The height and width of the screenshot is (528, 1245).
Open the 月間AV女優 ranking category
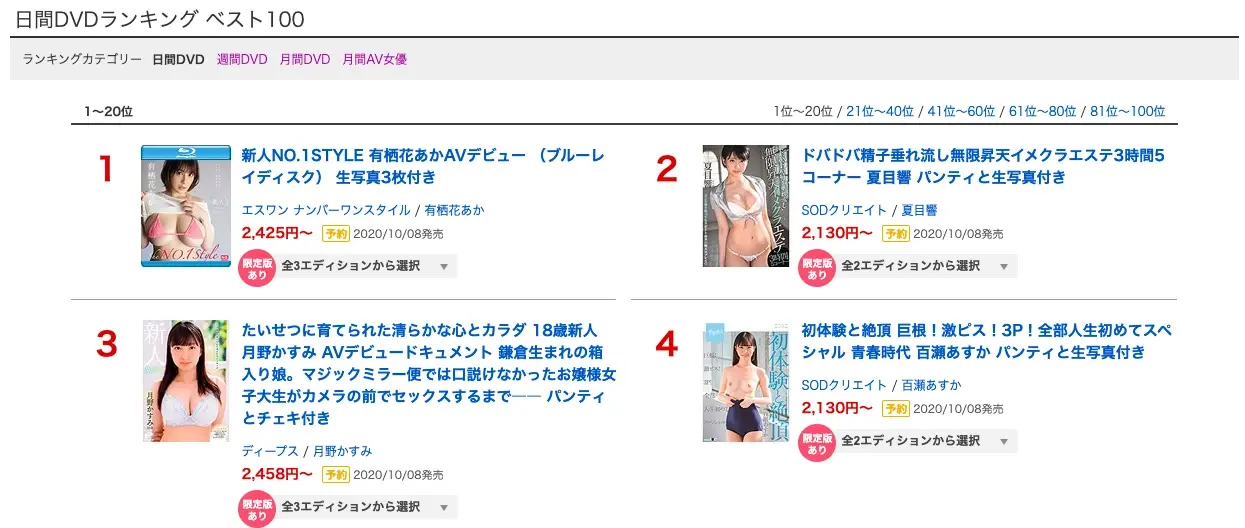coord(374,60)
